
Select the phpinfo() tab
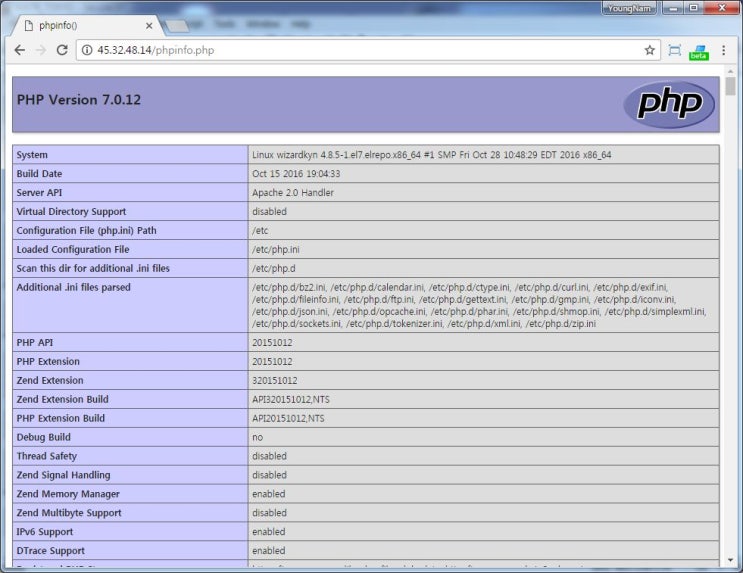(x=88, y=26)
